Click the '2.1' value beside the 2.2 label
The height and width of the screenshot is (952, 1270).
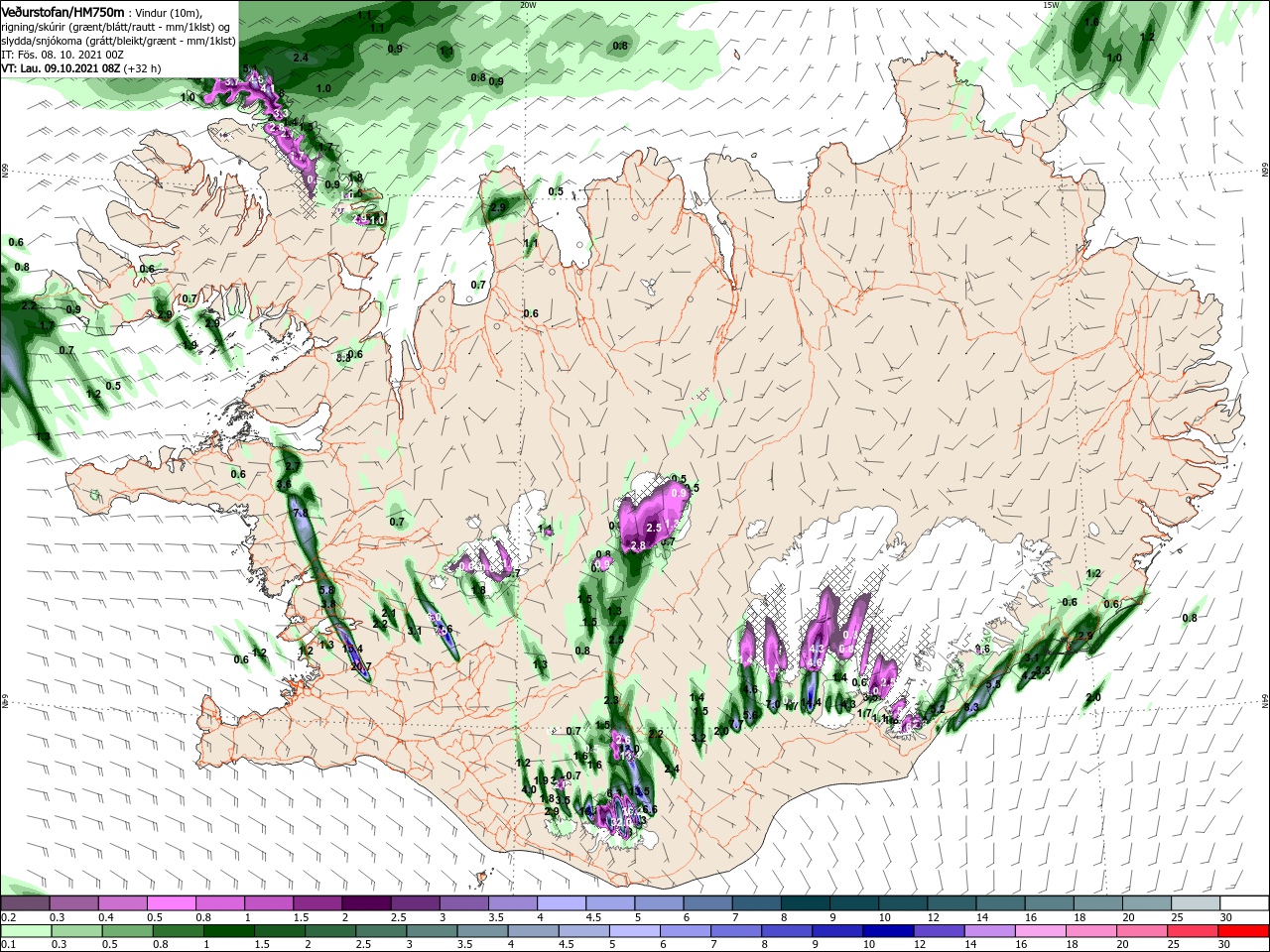(388, 613)
